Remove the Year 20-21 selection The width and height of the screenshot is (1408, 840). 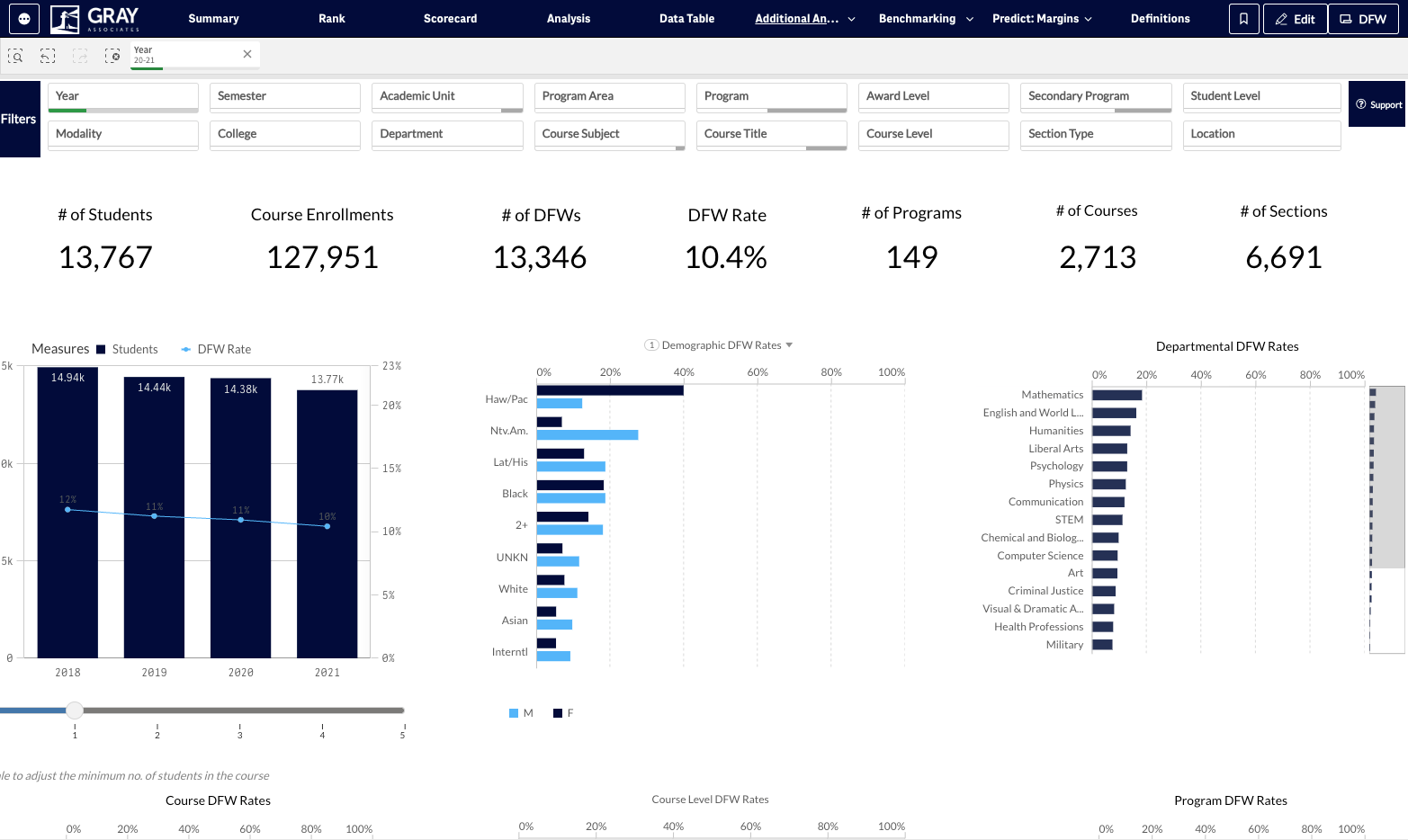click(x=247, y=54)
